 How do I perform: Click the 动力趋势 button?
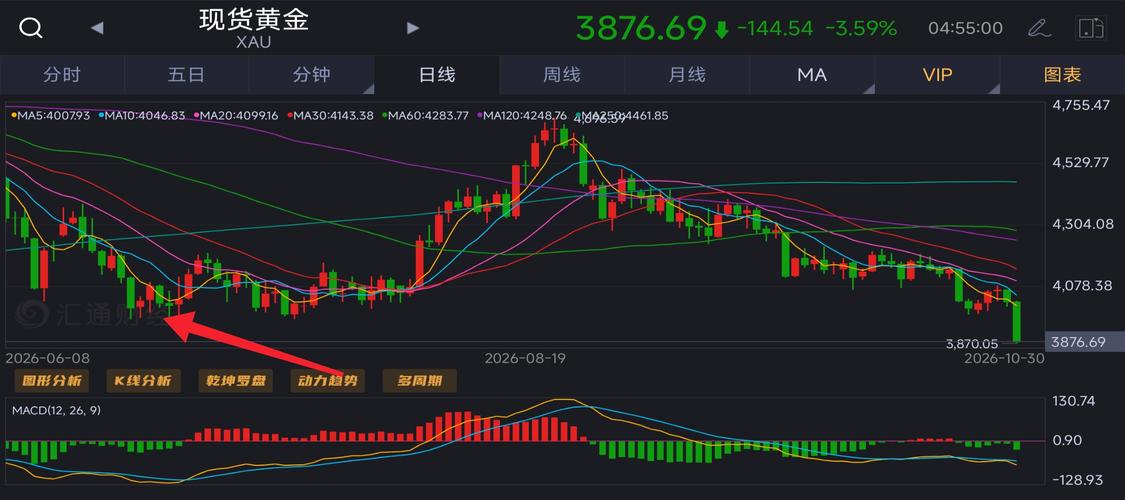(x=327, y=381)
